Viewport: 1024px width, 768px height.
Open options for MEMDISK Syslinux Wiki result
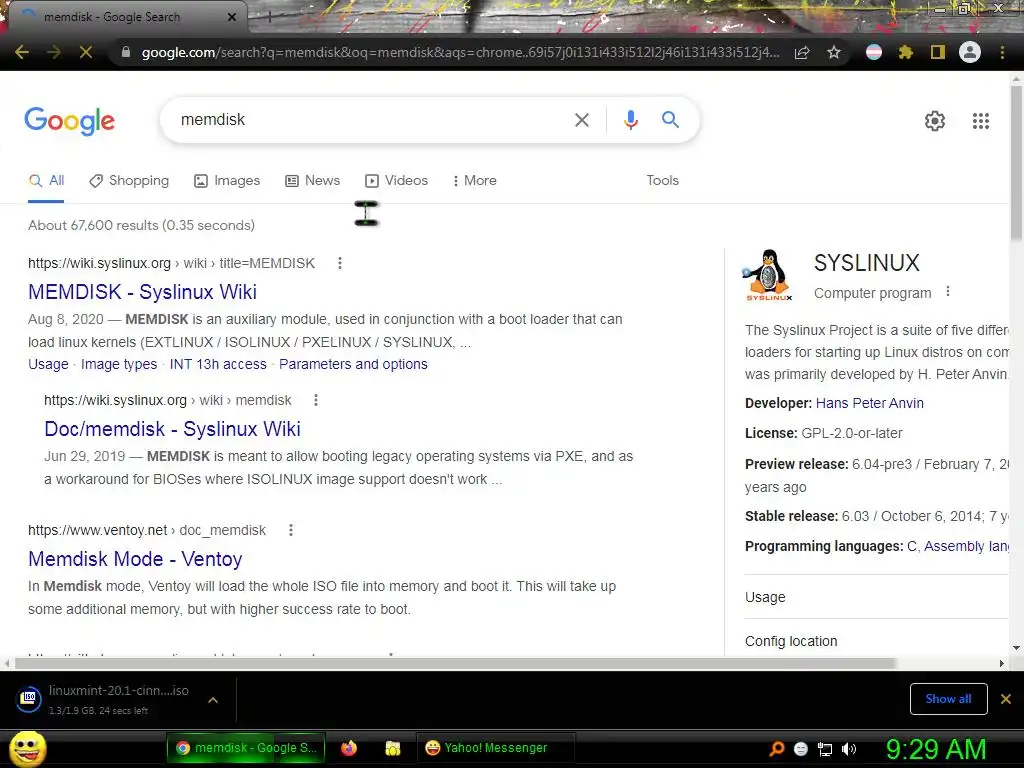click(x=340, y=263)
